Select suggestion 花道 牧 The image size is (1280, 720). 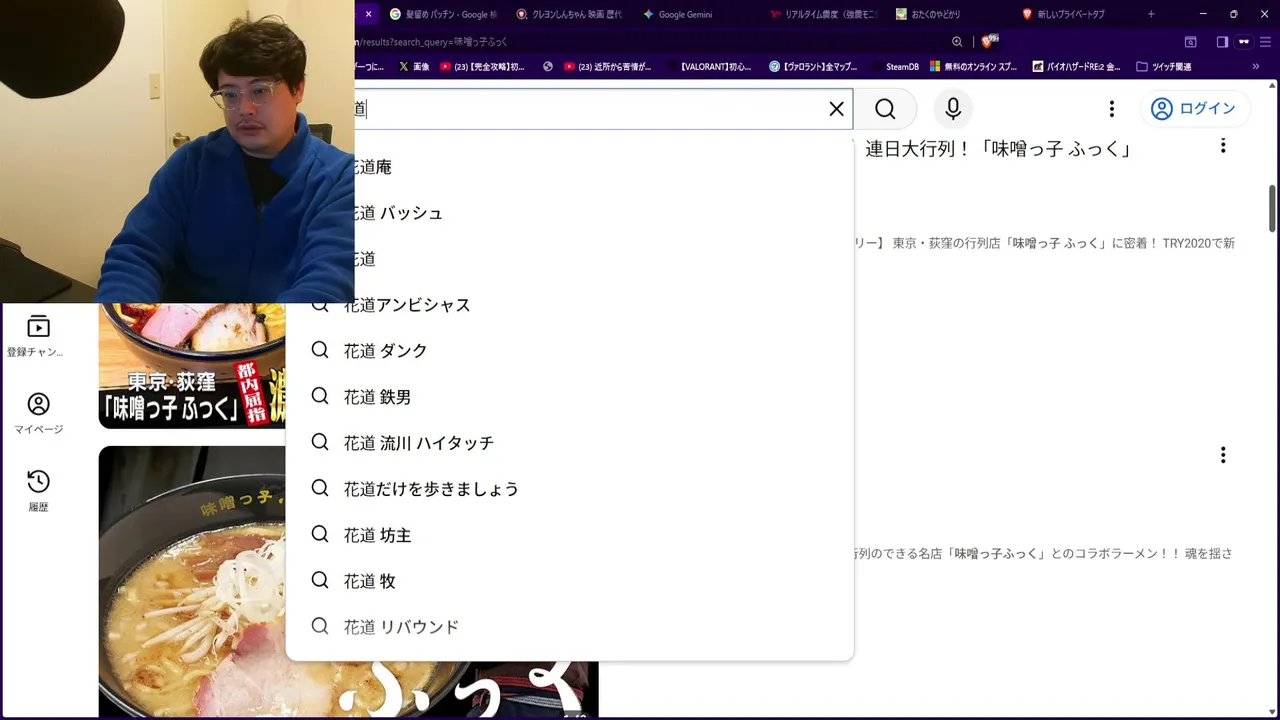tap(570, 581)
